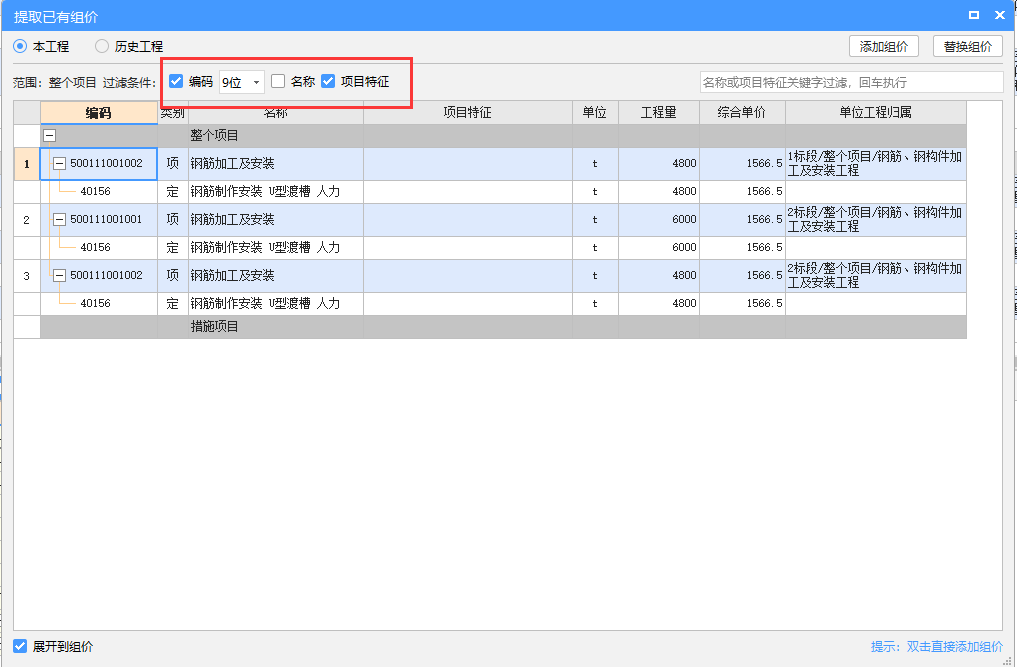Click the 综合单价 column header

tap(741, 112)
